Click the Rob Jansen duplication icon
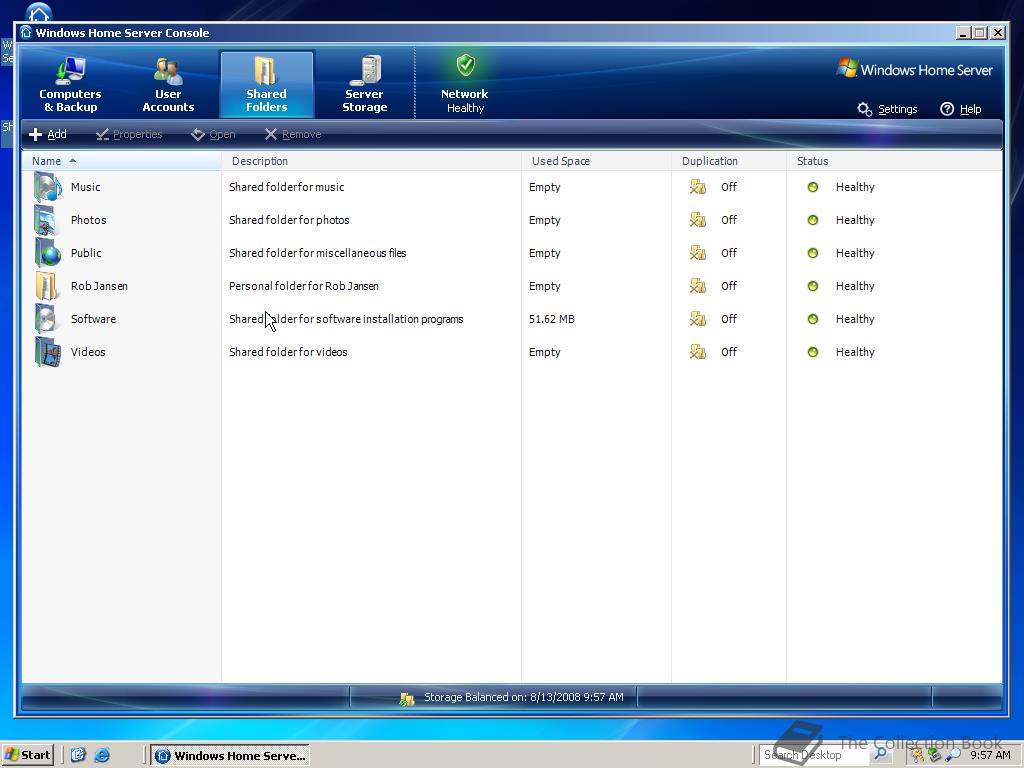 [x=697, y=286]
